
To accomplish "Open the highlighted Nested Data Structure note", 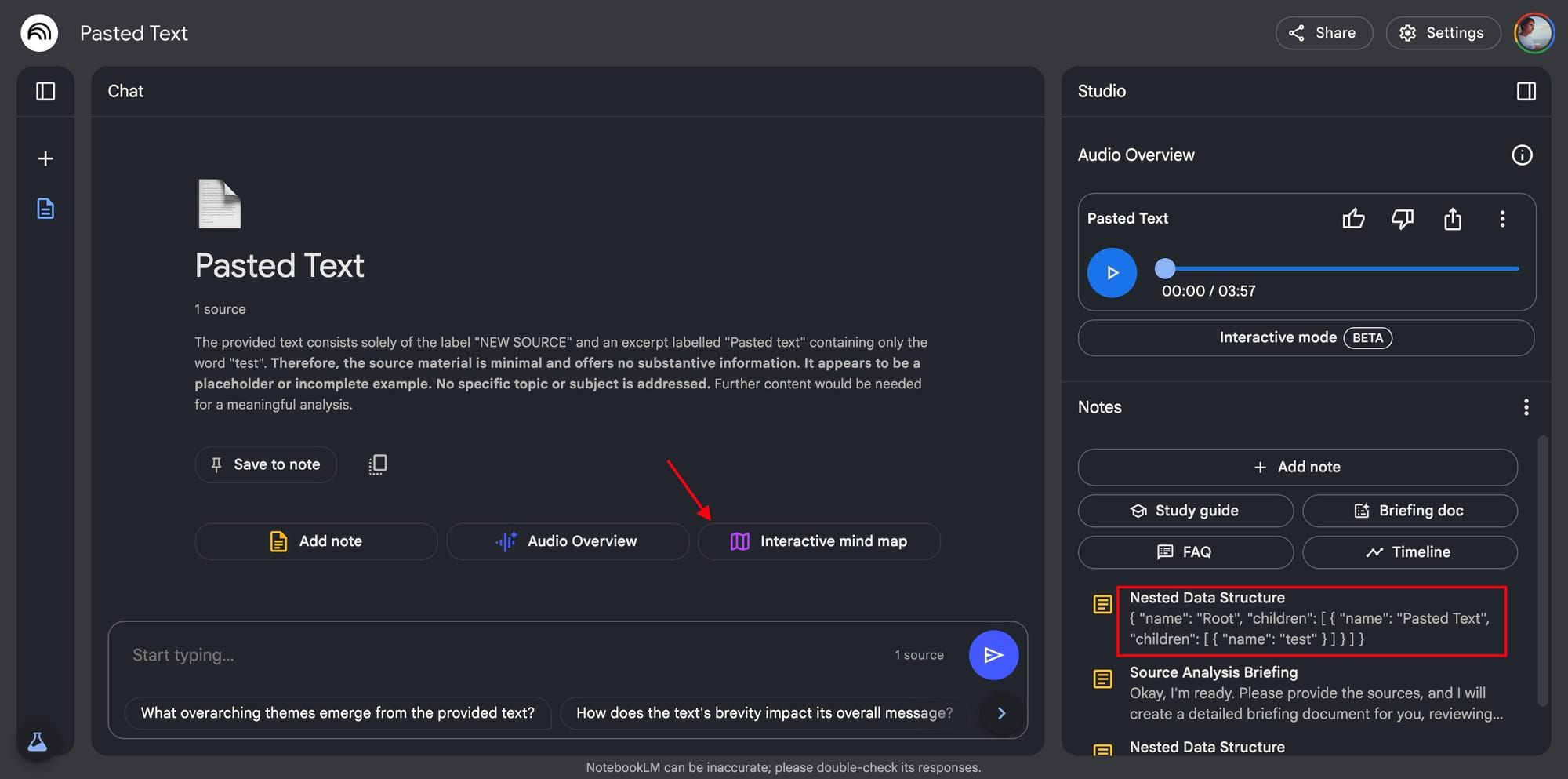I will 1312,621.
